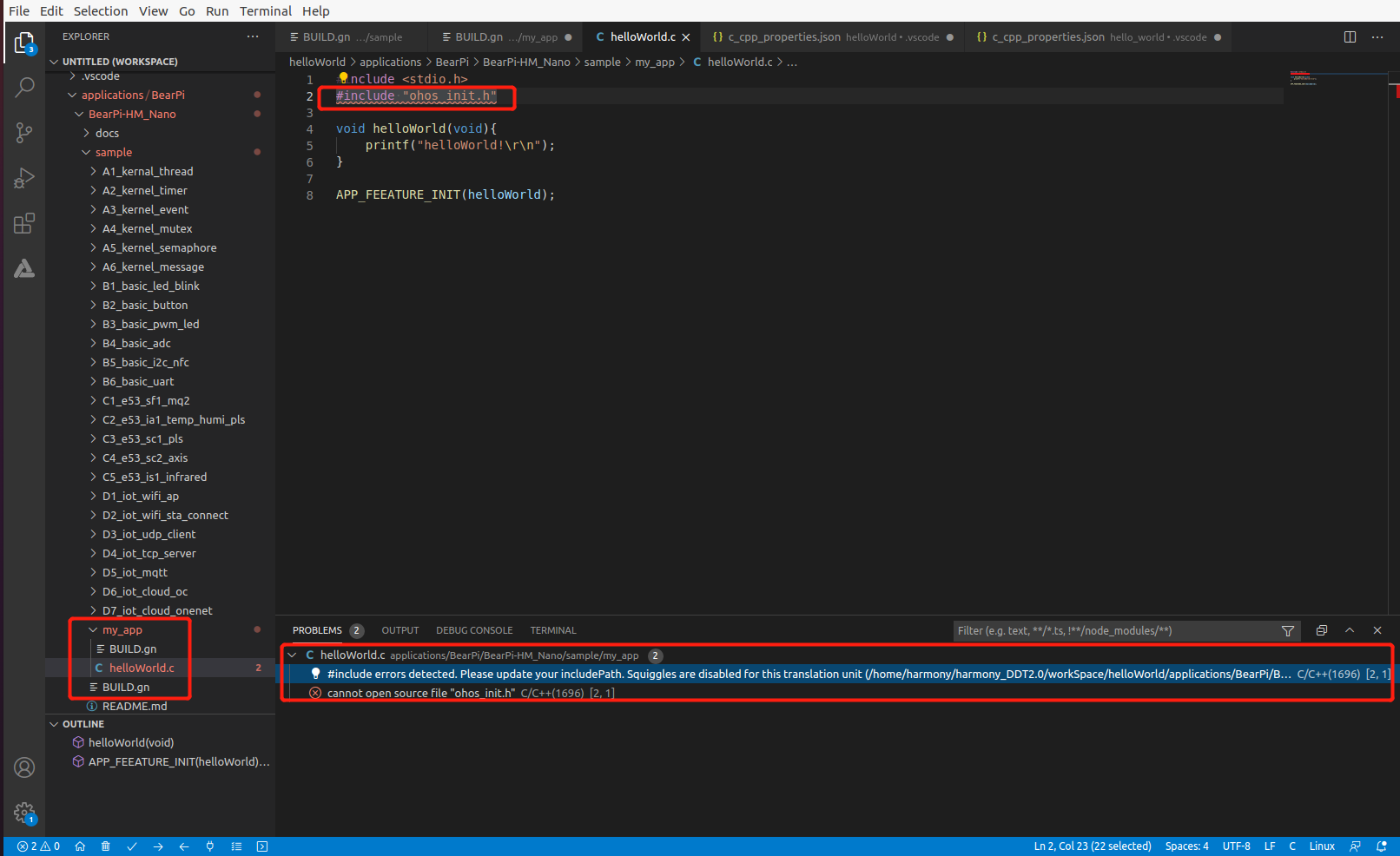Switch to the TERMINAL panel tab
Image resolution: width=1400 pixels, height=856 pixels.
click(x=553, y=631)
